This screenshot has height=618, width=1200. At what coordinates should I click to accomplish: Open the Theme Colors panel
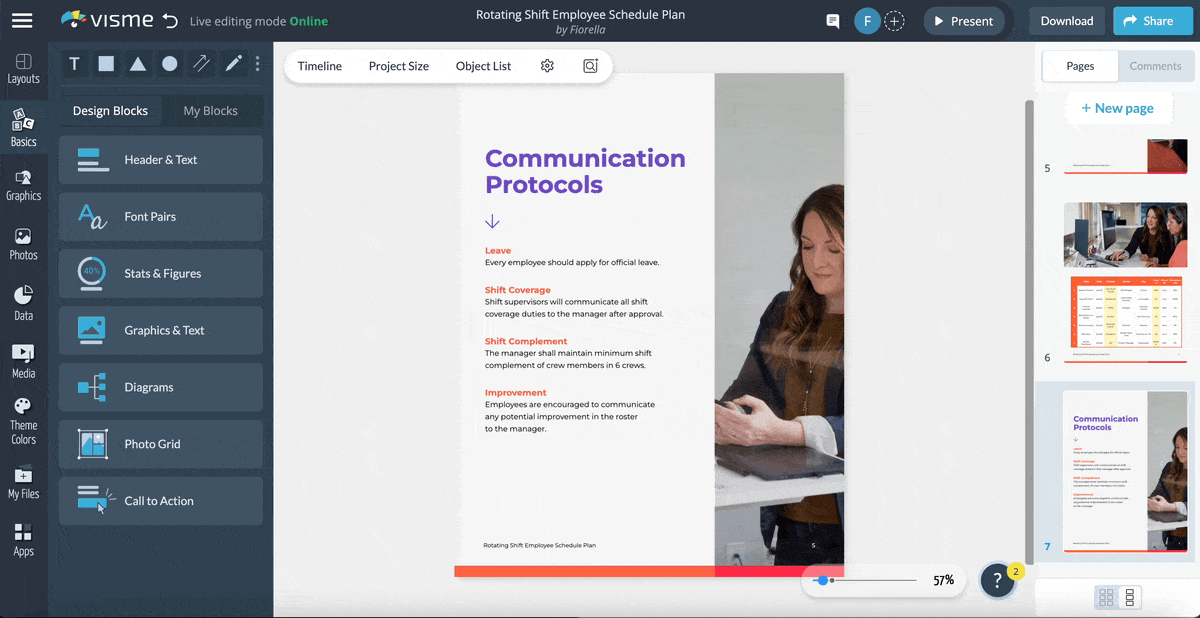23,415
